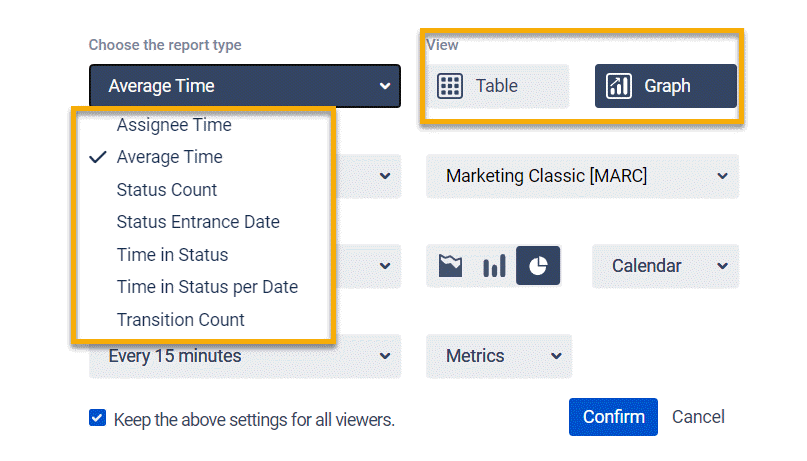Select the Status Count option
Image resolution: width=807 pixels, height=461 pixels.
(167, 190)
